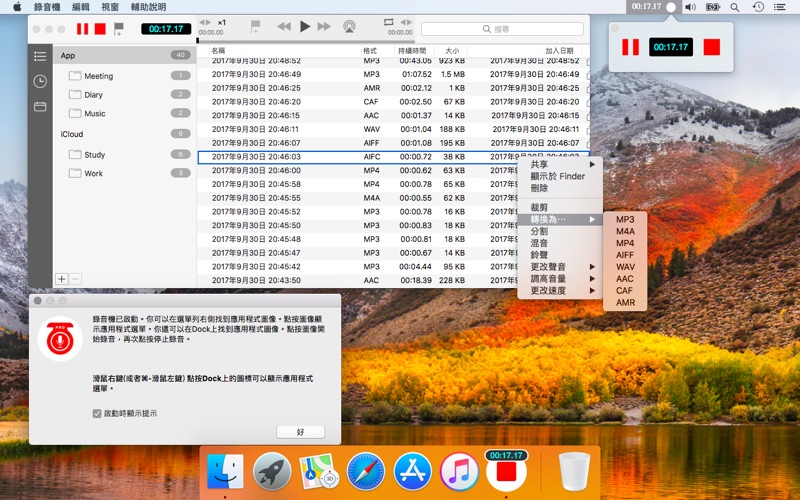The height and width of the screenshot is (500, 800).
Task: Sort by 持續時間 column header
Action: point(414,51)
